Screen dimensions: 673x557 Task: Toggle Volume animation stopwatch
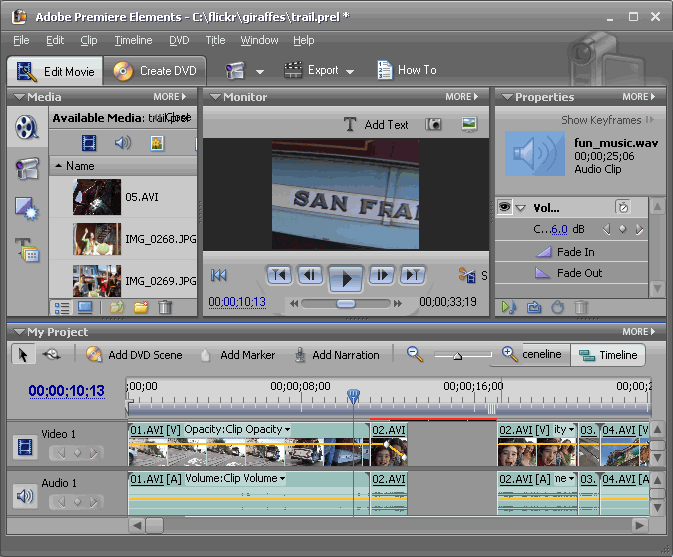pos(623,207)
